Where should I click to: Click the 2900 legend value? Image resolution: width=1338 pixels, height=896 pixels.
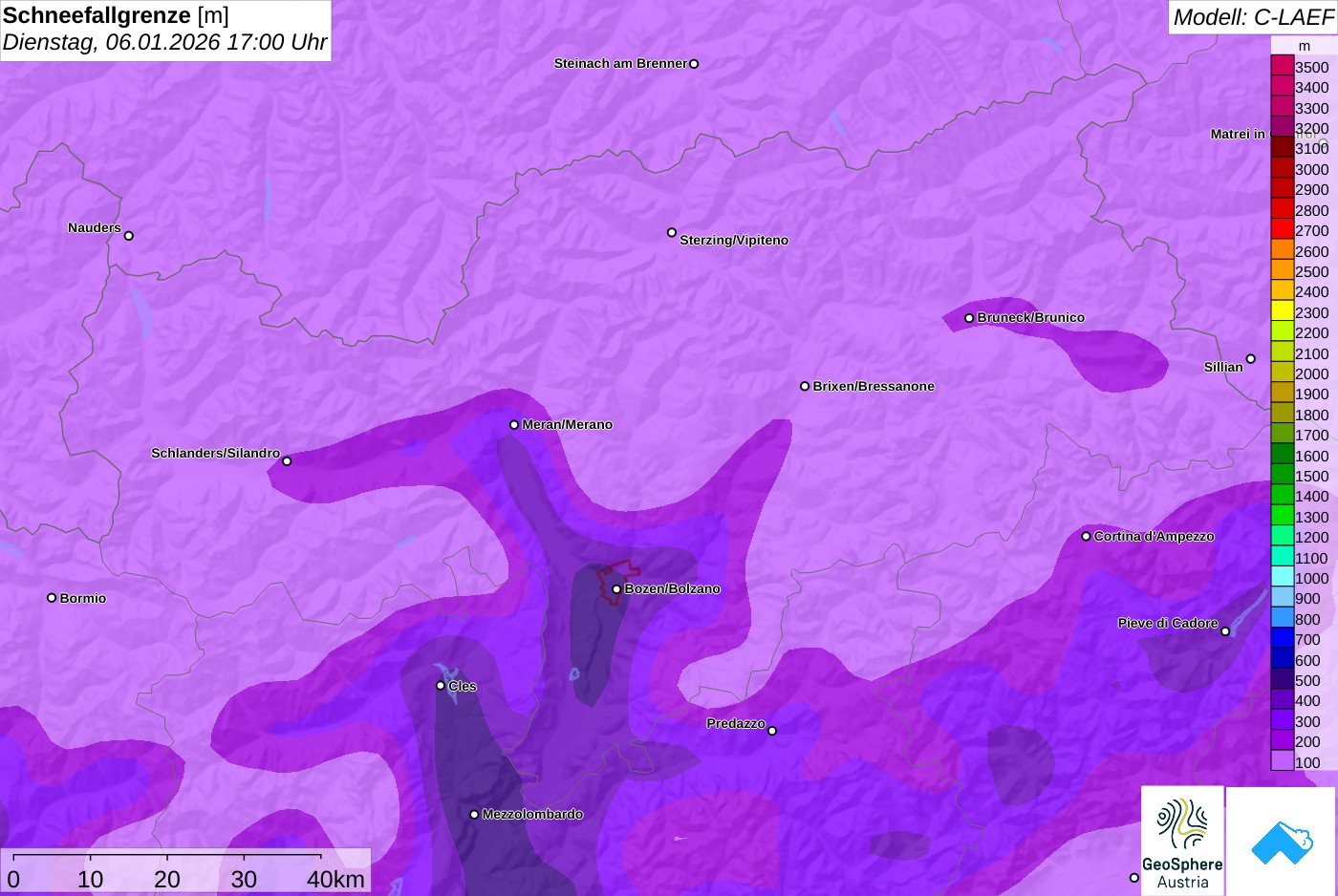pyautogui.click(x=1312, y=190)
